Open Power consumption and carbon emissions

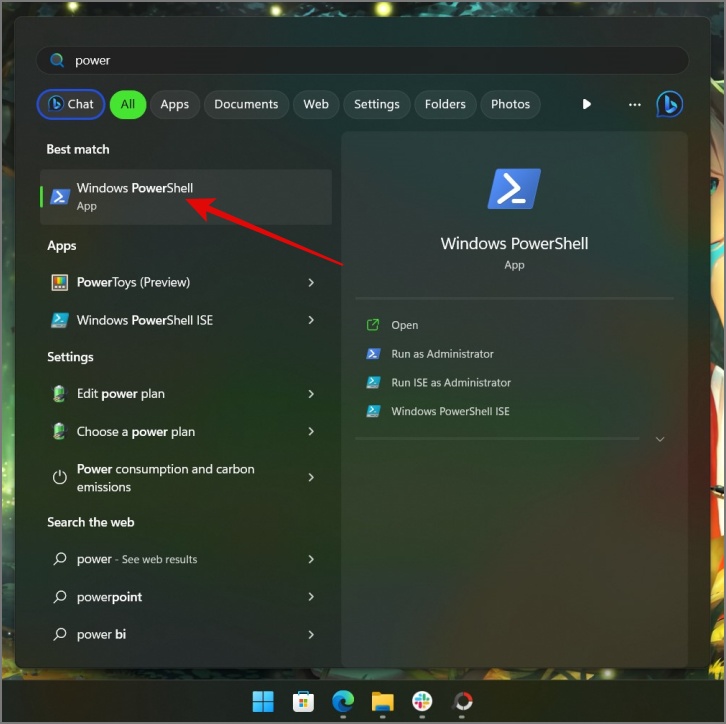pyautogui.click(x=186, y=478)
